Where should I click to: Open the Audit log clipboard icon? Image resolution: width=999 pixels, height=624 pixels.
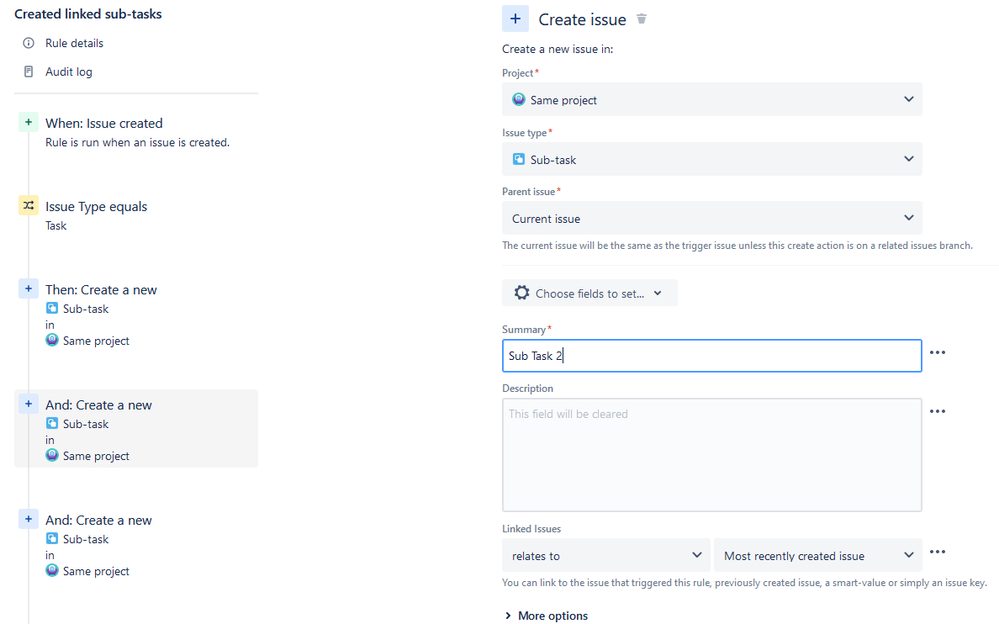(29, 72)
